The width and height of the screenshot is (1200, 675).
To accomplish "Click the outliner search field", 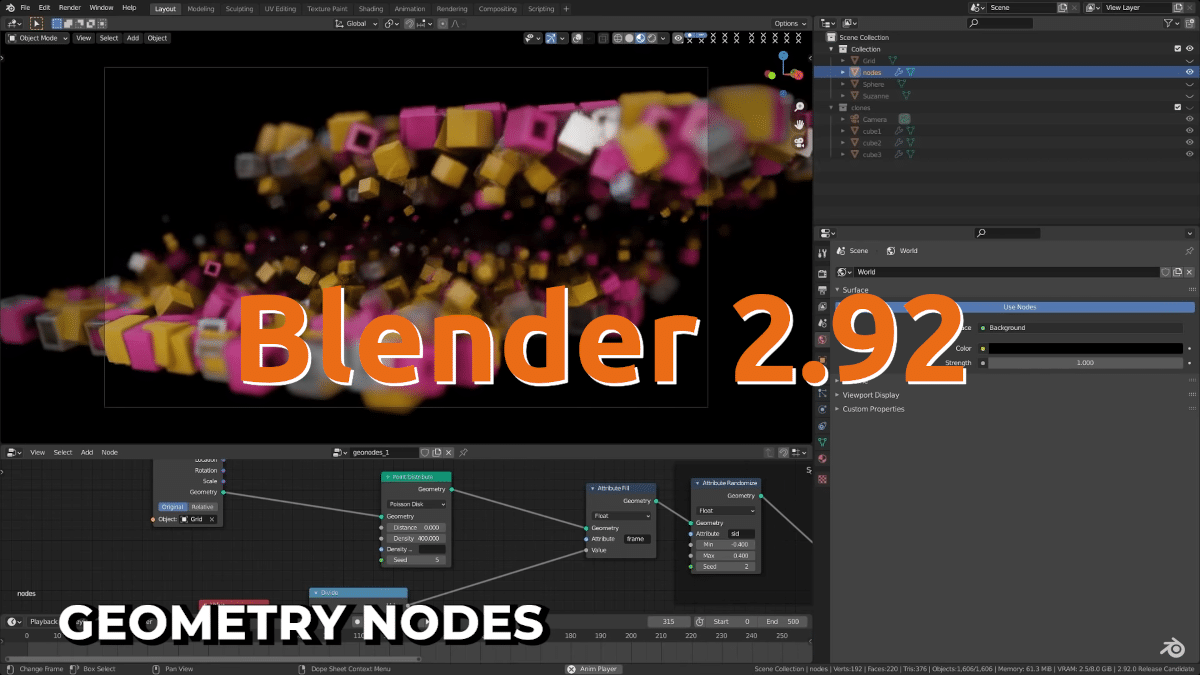I will click(x=1000, y=23).
